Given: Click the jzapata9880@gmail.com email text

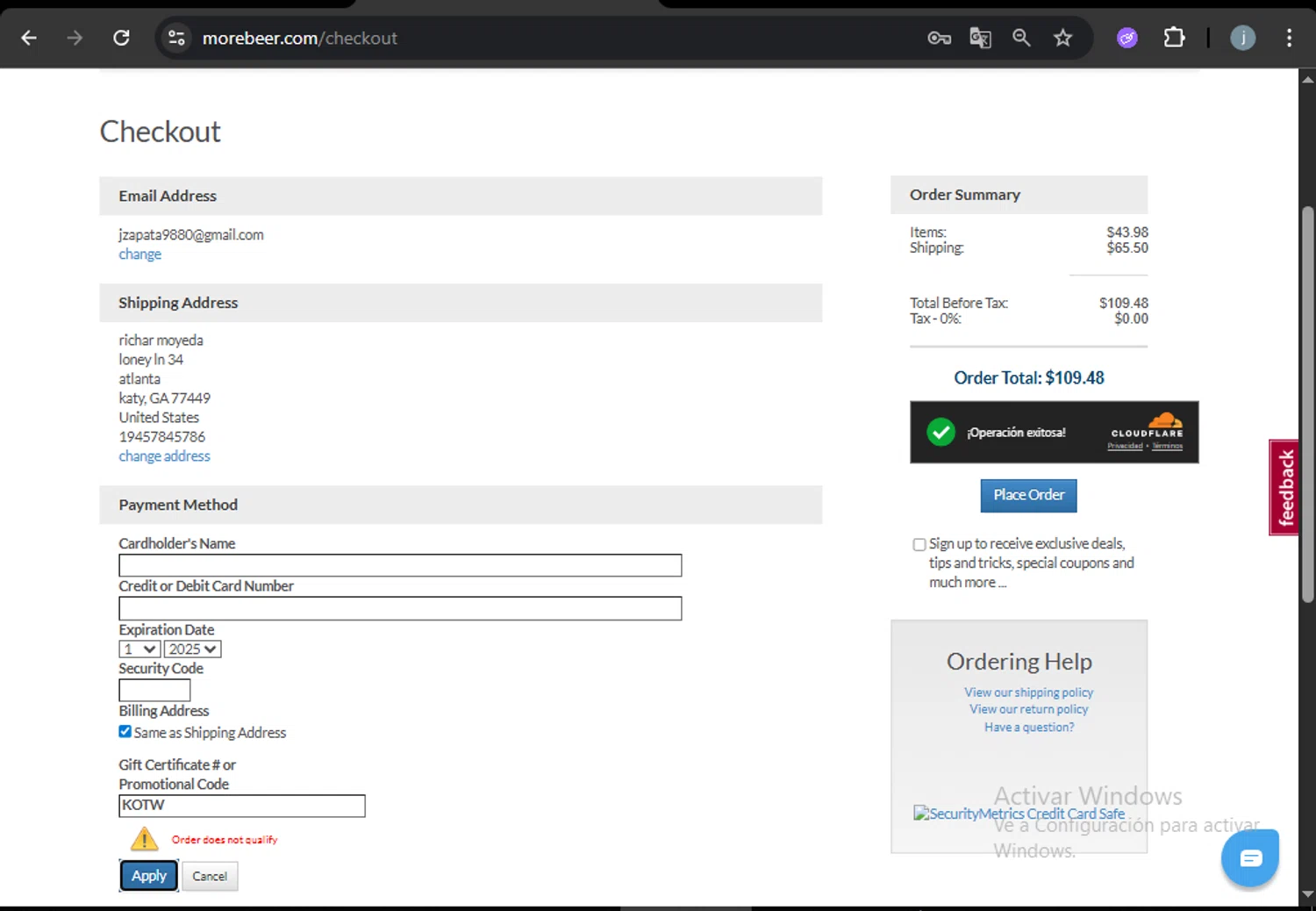Looking at the screenshot, I should pos(191,235).
